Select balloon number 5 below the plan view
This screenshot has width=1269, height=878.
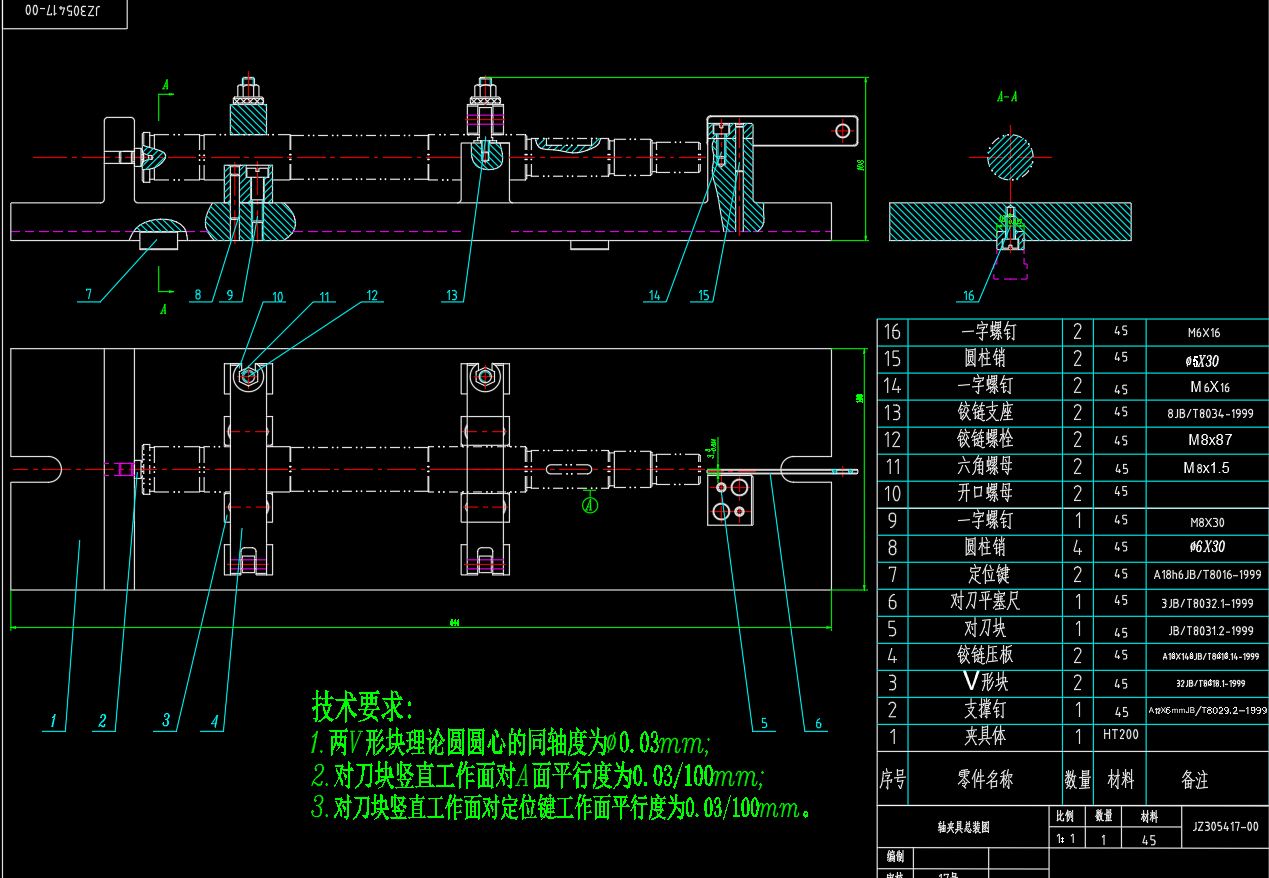point(763,723)
